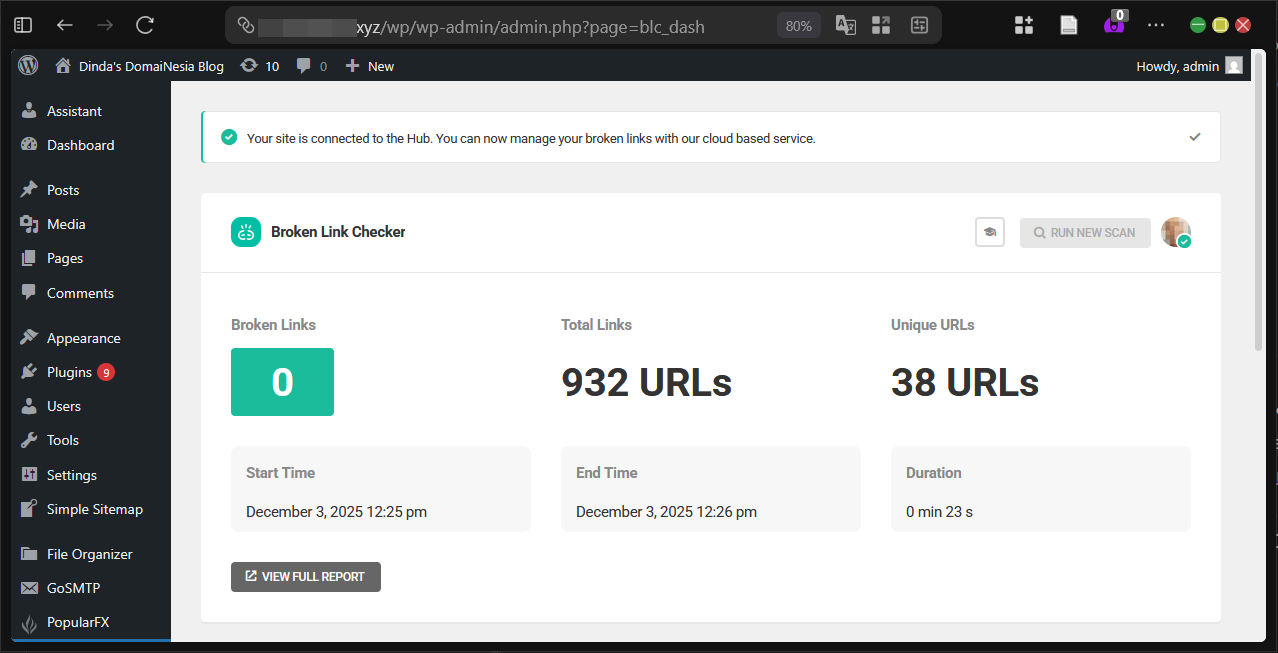1278x653 pixels.
Task: Open the graduation cap tutorial icon
Action: tap(989, 231)
